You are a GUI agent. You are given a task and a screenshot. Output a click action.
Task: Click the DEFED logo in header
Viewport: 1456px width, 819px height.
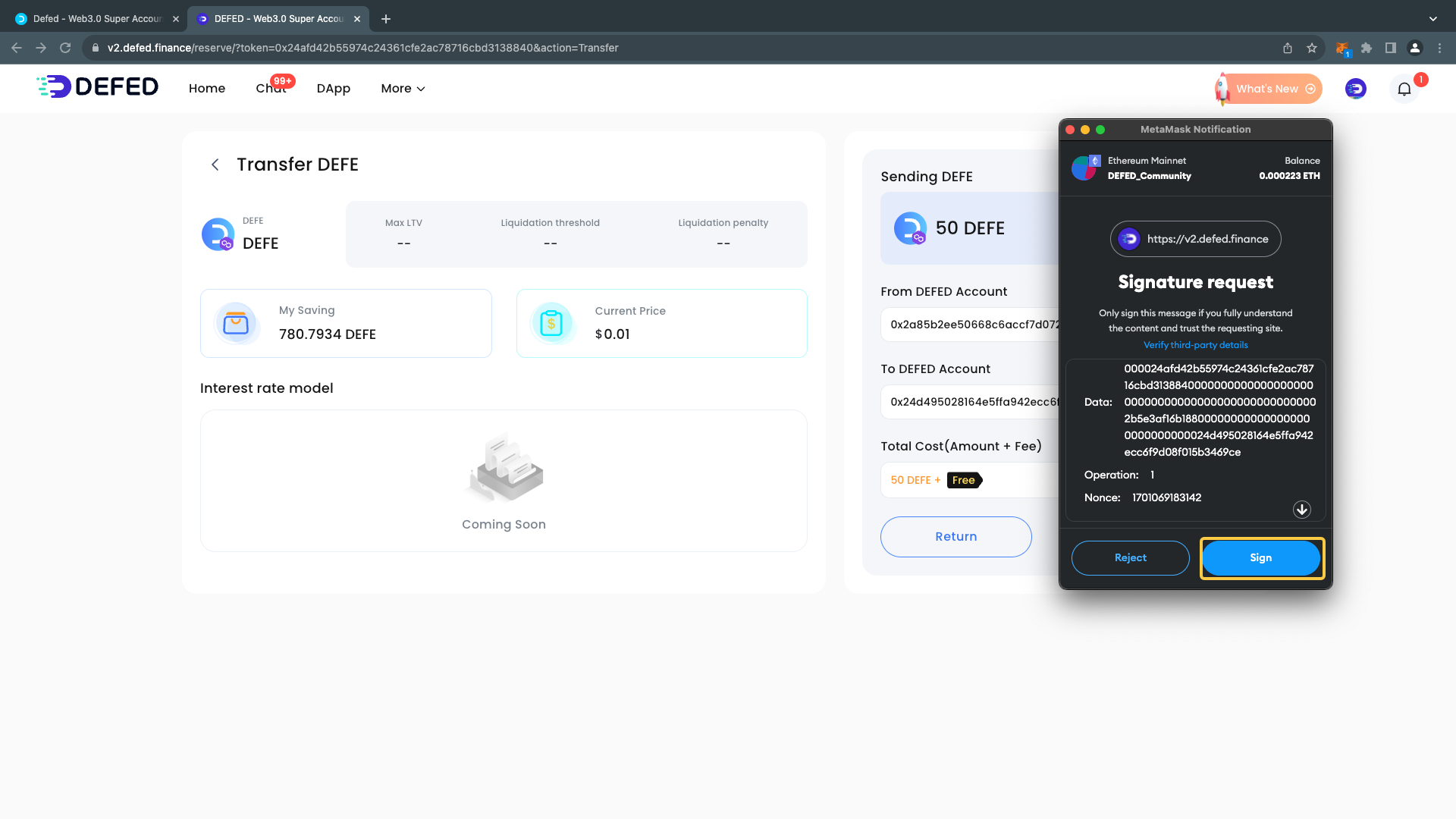[98, 87]
